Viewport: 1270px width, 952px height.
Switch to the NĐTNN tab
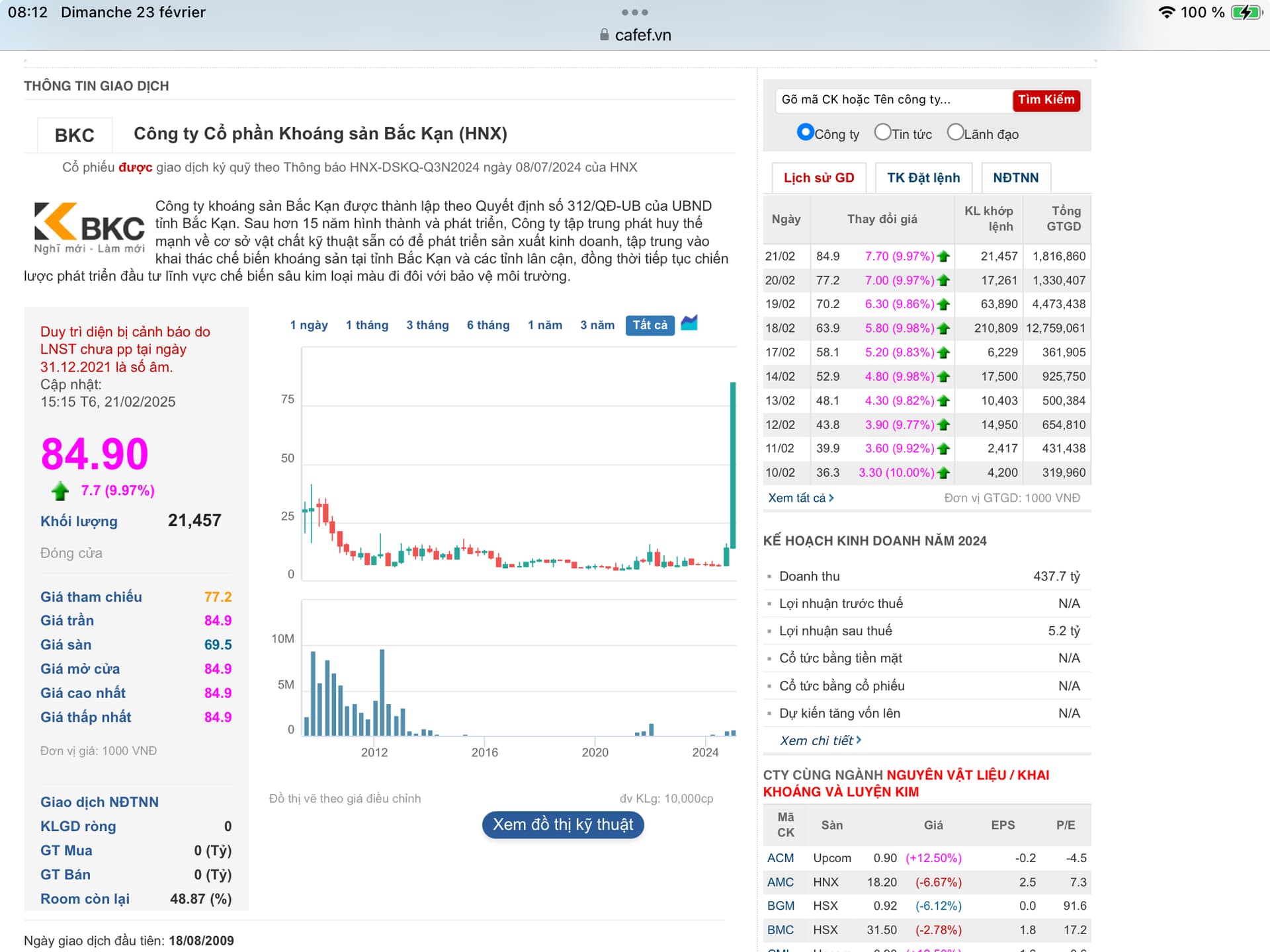coord(1015,178)
